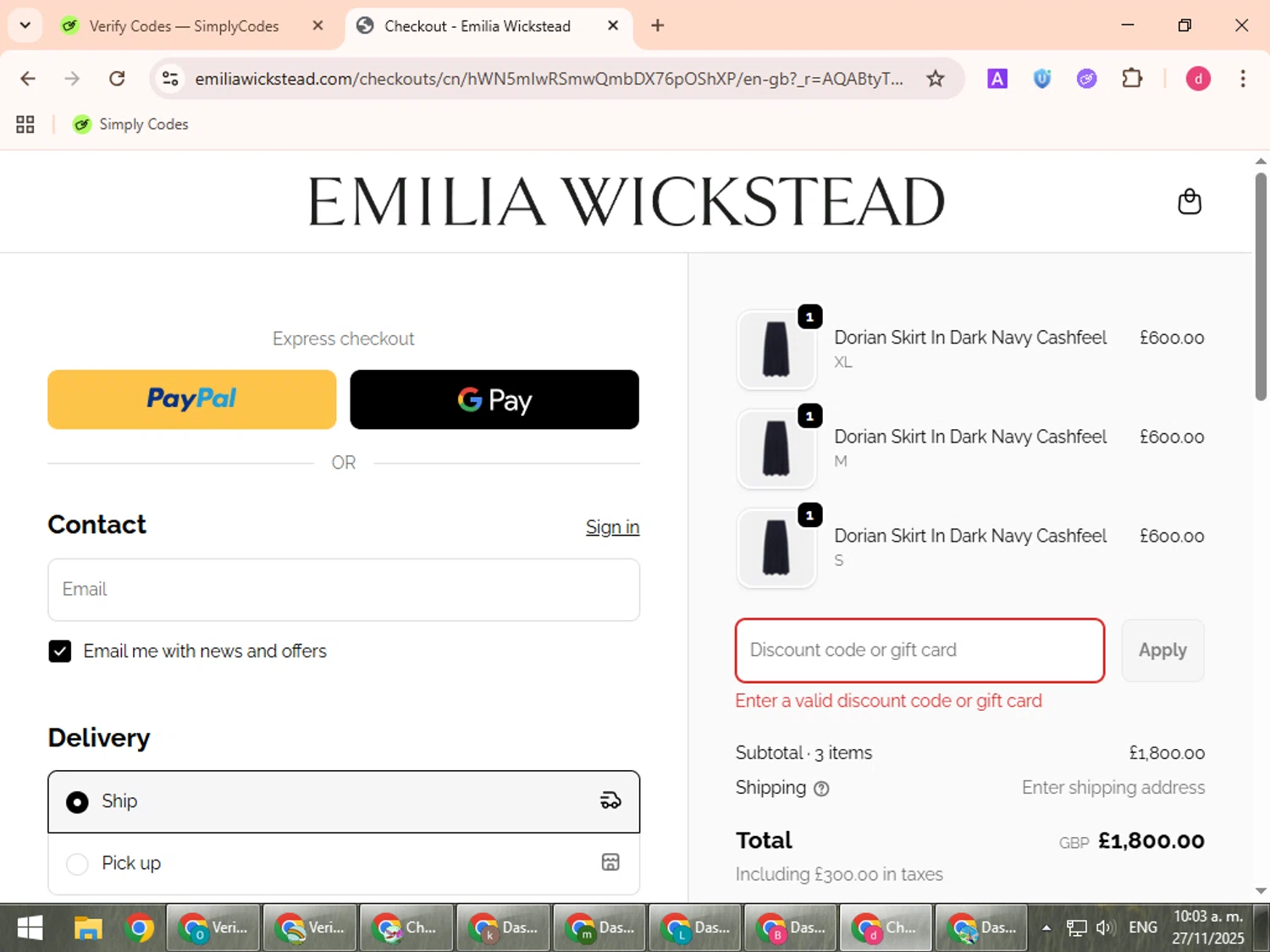The width and height of the screenshot is (1270, 952).
Task: Switch to Verify Codes — SimplyCodes tab
Action: coord(185,26)
